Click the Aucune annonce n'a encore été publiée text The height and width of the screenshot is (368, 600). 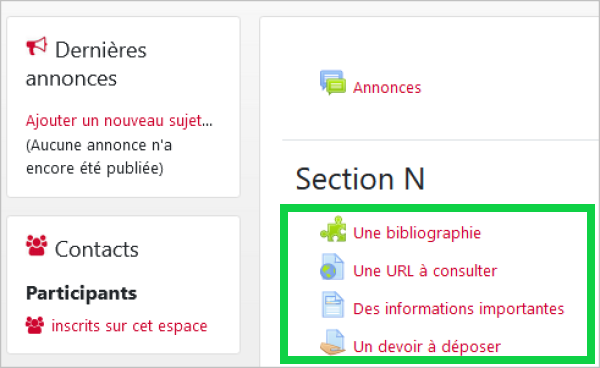tap(99, 157)
